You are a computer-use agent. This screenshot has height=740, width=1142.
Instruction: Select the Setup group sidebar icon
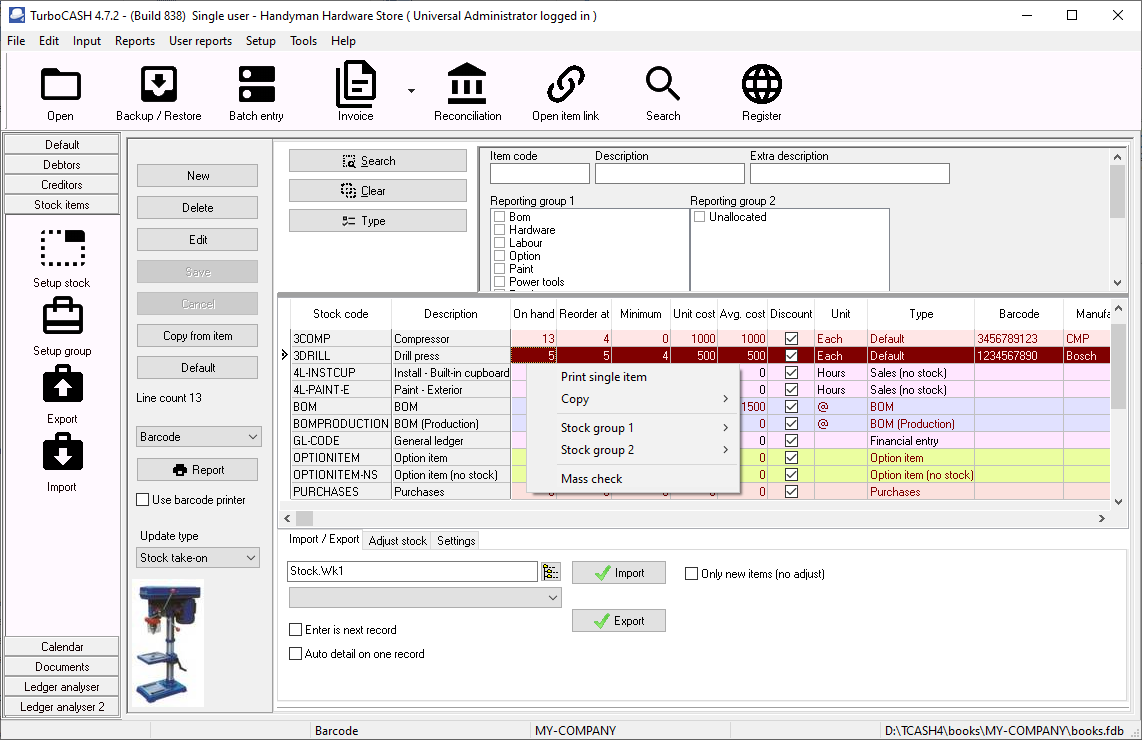pos(62,325)
